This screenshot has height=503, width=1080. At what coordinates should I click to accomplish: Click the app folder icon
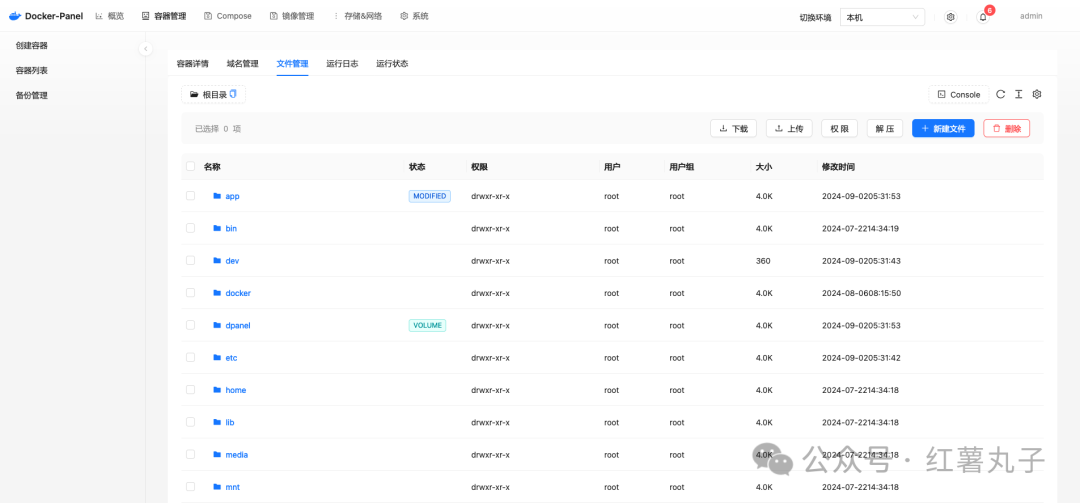tap(217, 196)
